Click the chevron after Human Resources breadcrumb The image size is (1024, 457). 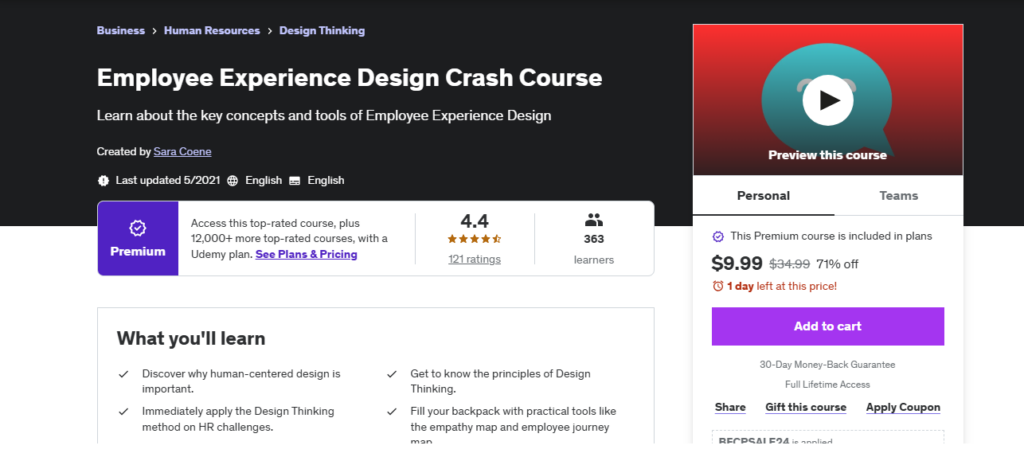point(270,31)
